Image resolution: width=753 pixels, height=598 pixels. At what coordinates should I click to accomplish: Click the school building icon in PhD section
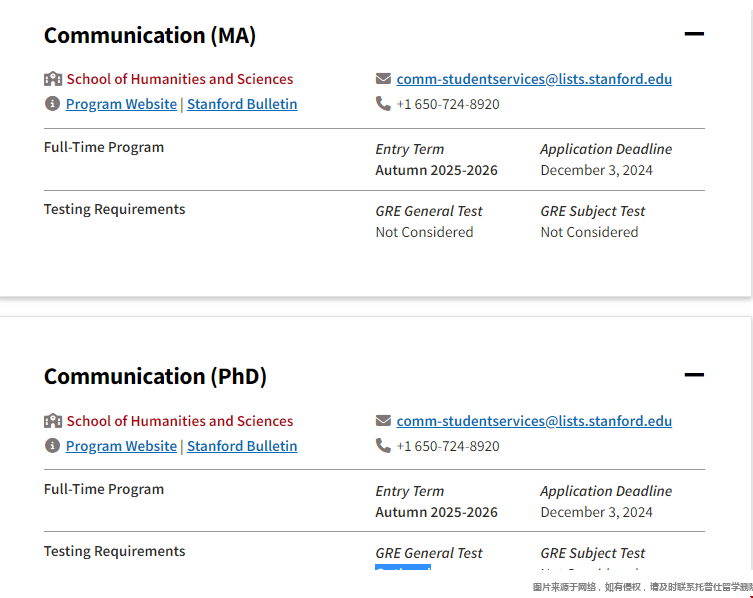(x=53, y=421)
